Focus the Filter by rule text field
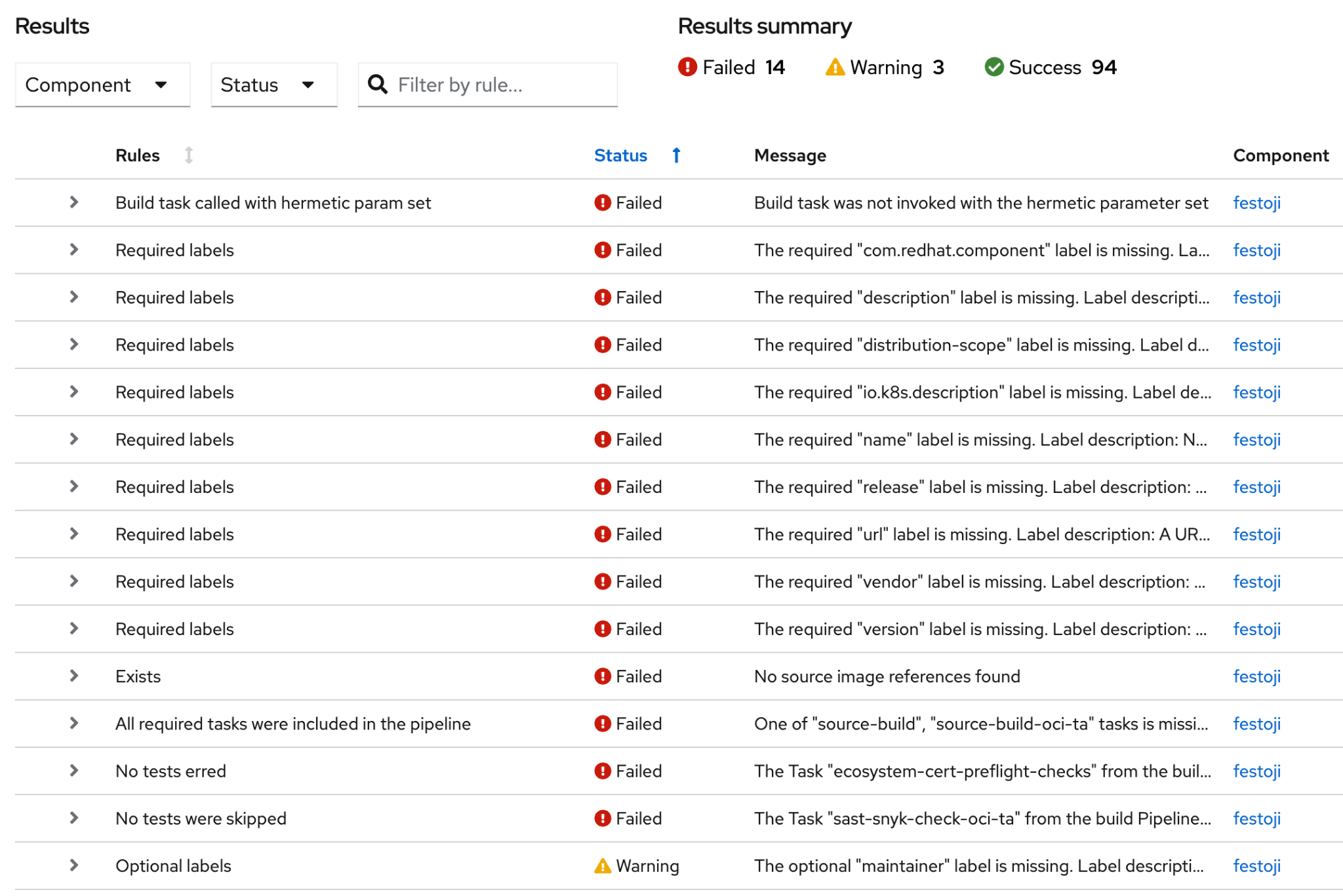Image resolution: width=1343 pixels, height=896 pixels. [x=502, y=85]
